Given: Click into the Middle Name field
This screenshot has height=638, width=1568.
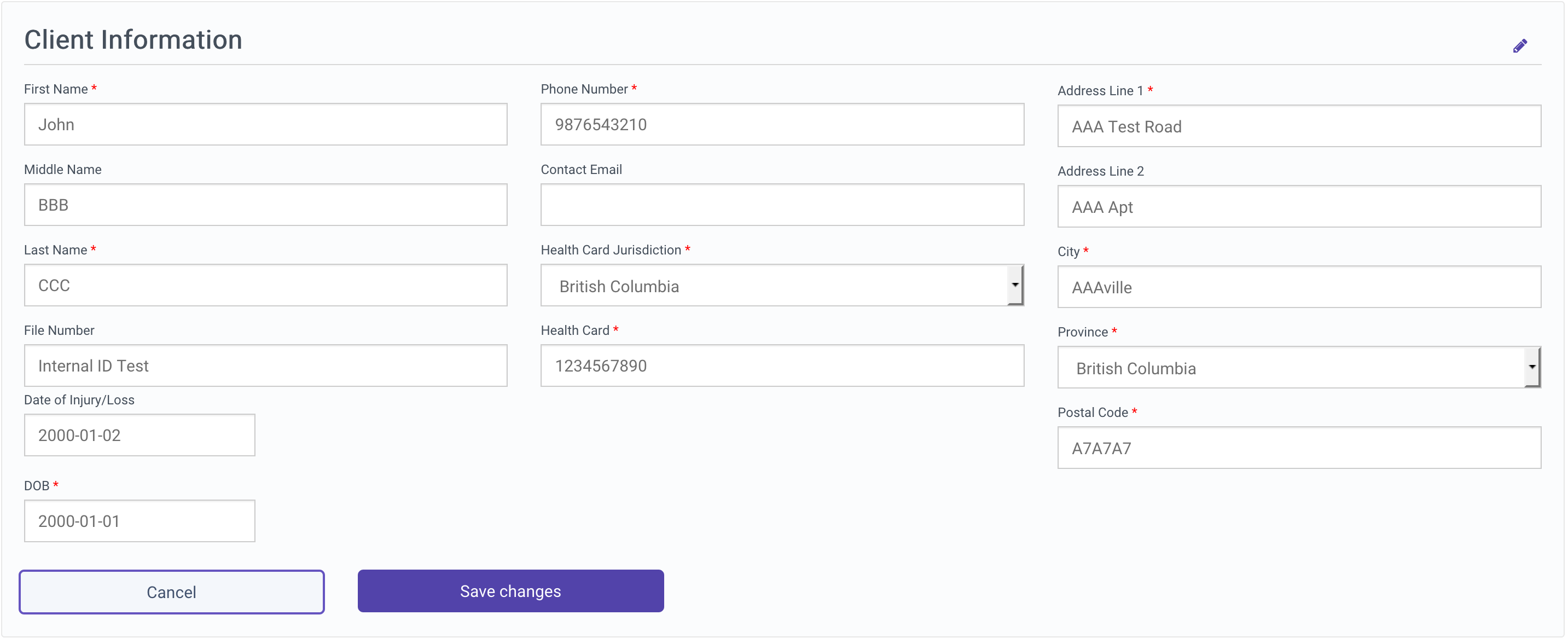Looking at the screenshot, I should coord(265,205).
